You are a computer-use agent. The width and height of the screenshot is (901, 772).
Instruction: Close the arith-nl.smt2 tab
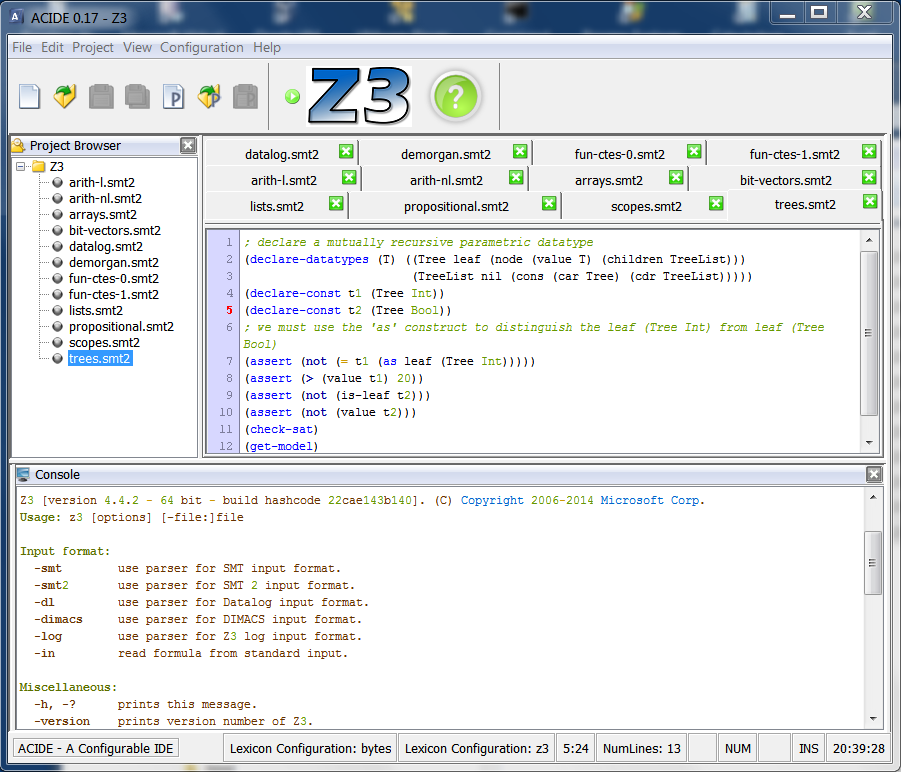tap(516, 177)
